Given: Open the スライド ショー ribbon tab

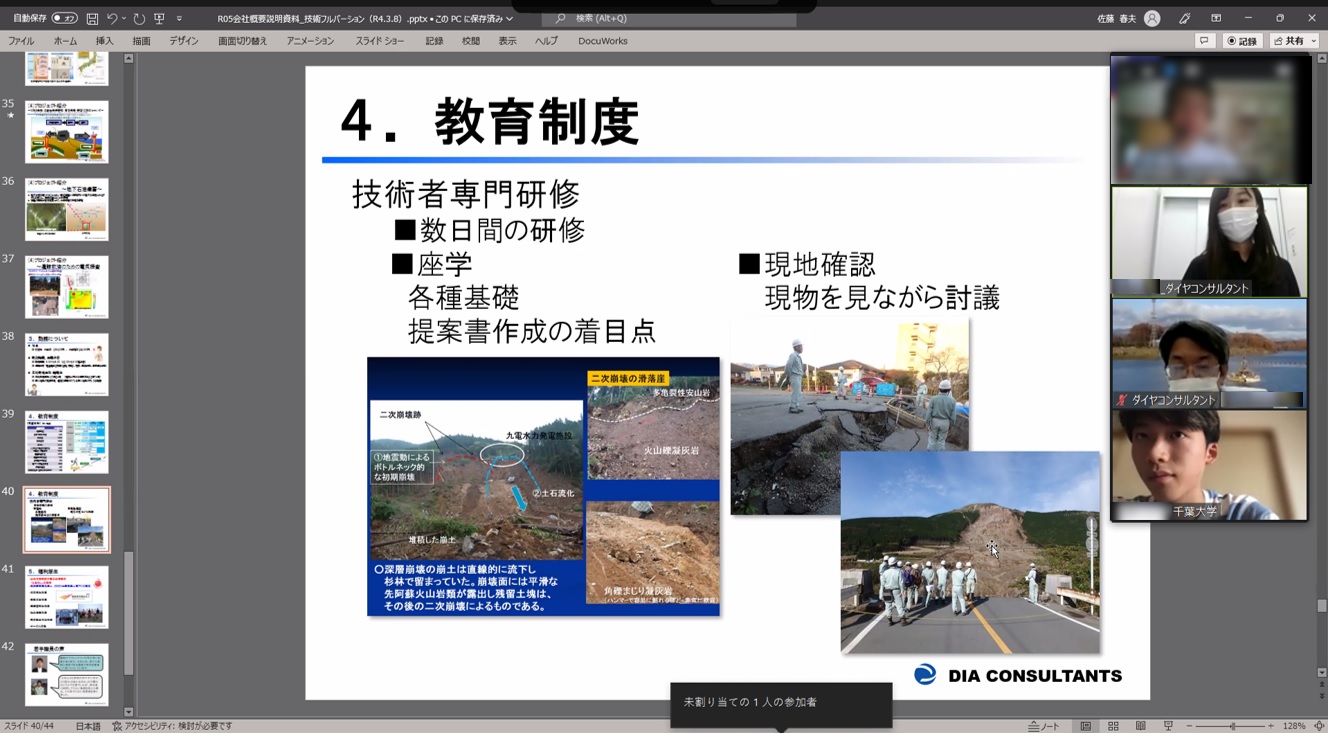Looking at the screenshot, I should [x=380, y=41].
